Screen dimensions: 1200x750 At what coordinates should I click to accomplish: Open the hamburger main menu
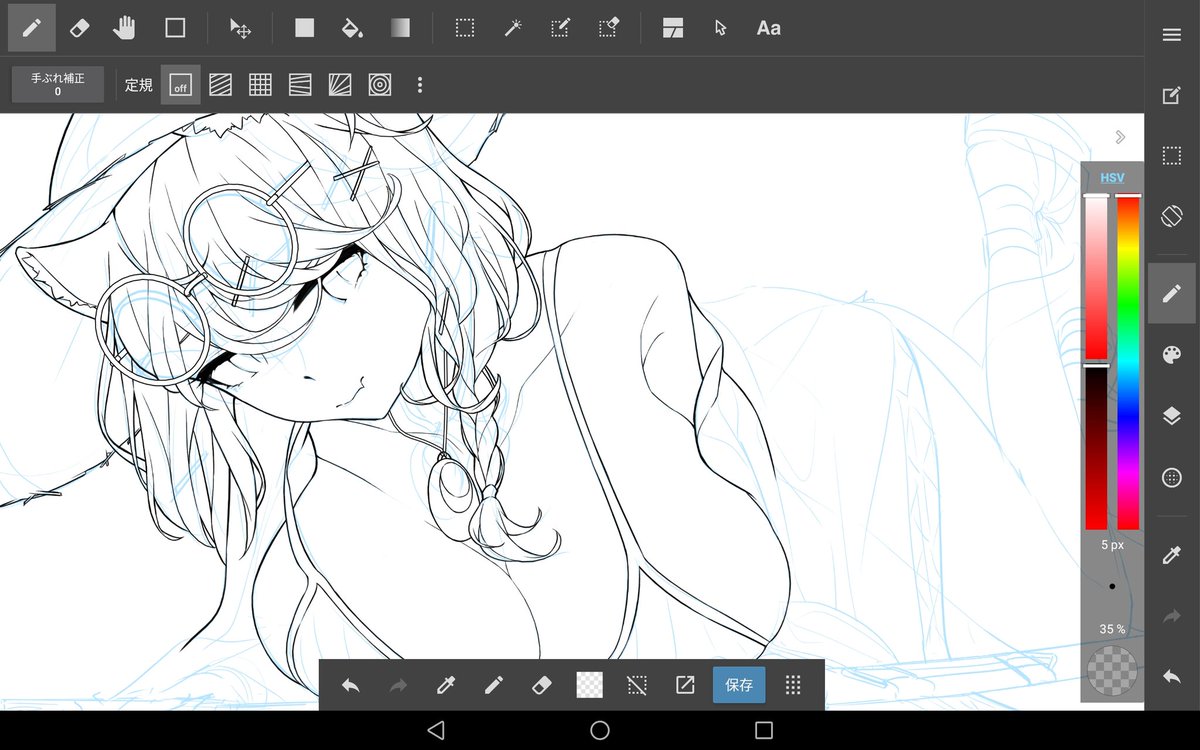[1172, 35]
